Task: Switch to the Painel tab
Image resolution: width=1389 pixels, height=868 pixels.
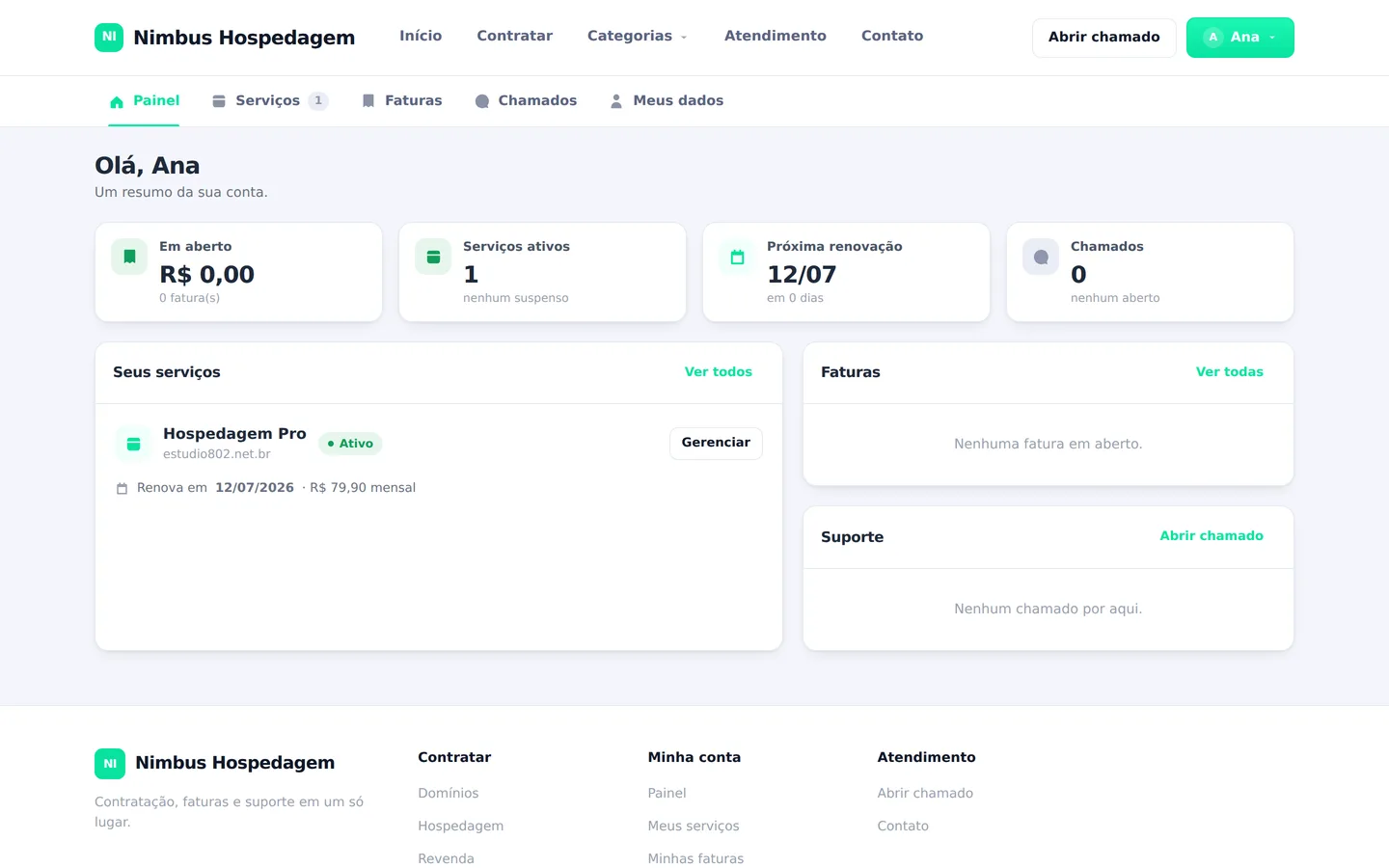Action: 144,101
